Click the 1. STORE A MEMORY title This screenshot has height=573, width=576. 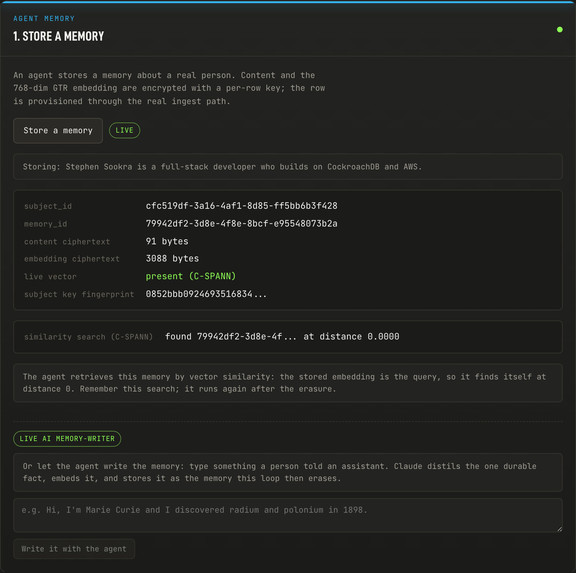59,36
